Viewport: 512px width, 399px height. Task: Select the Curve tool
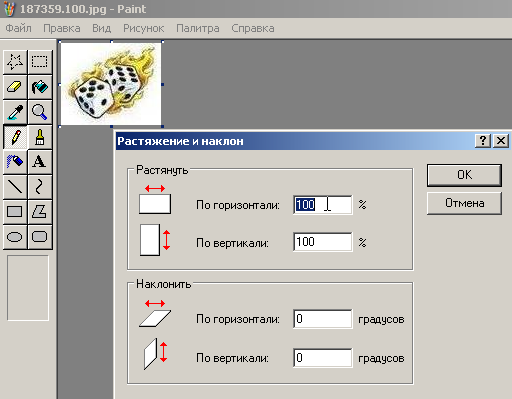click(x=40, y=187)
